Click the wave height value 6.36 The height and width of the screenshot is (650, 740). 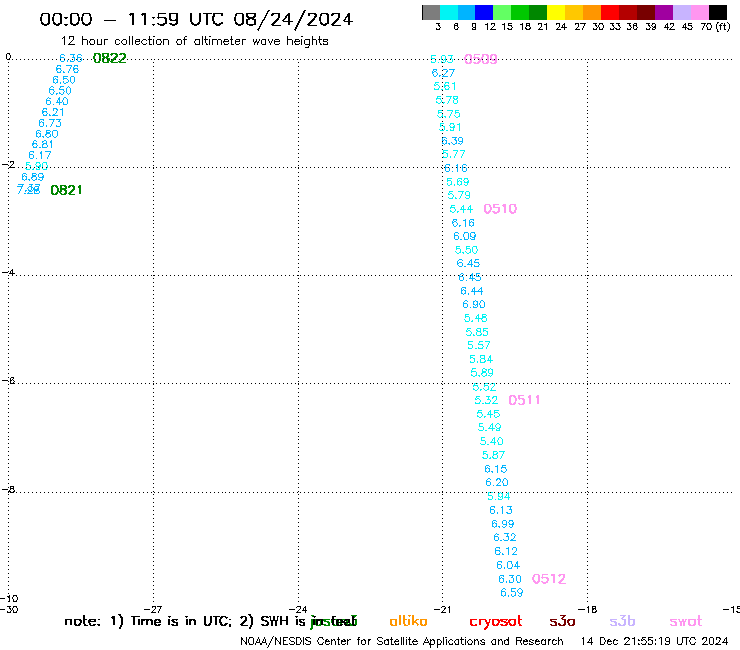pyautogui.click(x=71, y=58)
